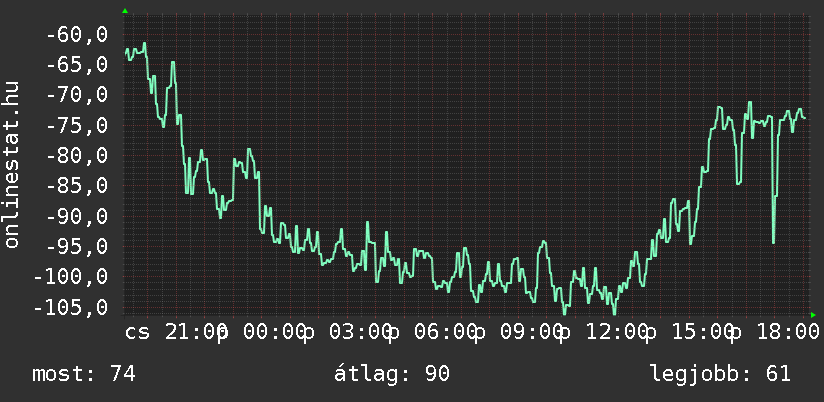This screenshot has width=824, height=402.
Task: Click the 'p 00:00' time label
Action: pyautogui.click(x=262, y=331)
